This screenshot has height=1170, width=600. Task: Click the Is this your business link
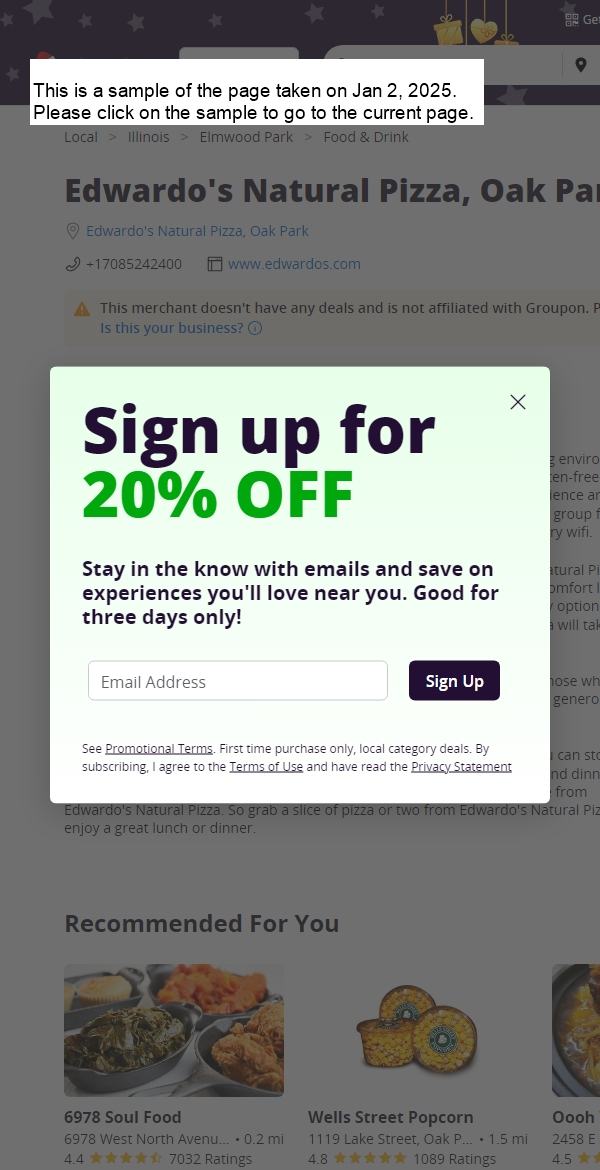tap(172, 328)
